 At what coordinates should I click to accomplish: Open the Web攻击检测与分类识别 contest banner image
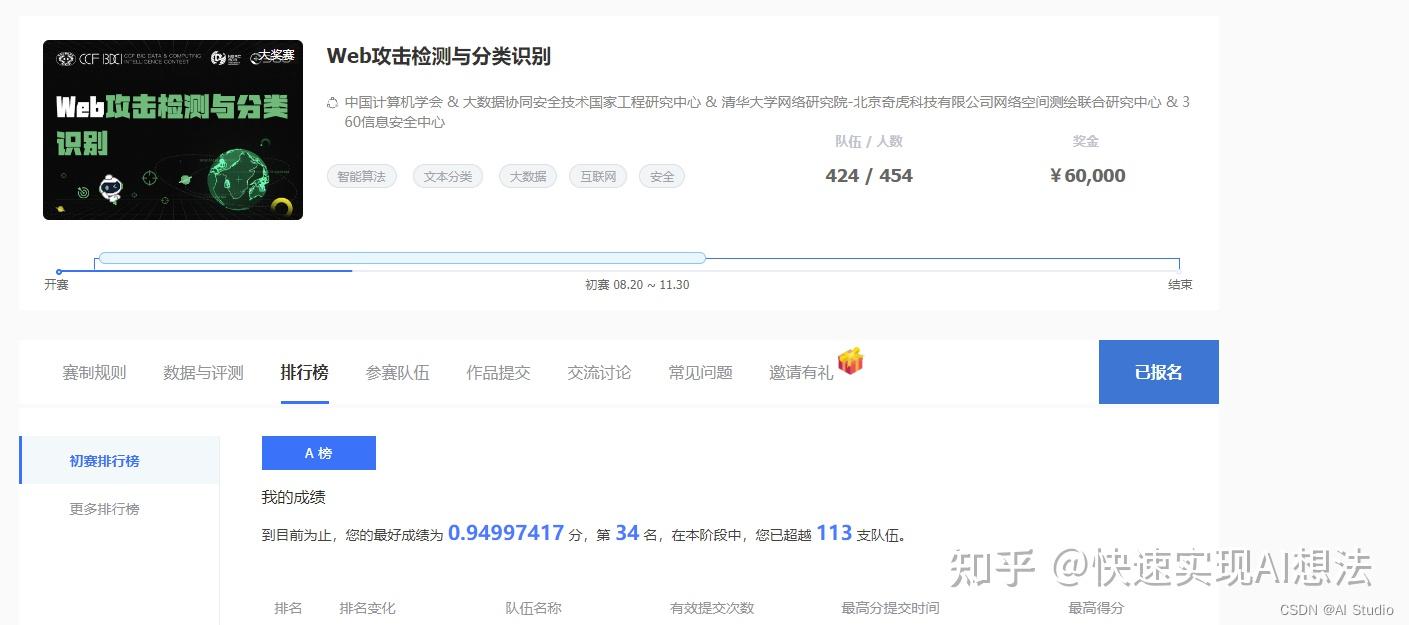pyautogui.click(x=172, y=130)
